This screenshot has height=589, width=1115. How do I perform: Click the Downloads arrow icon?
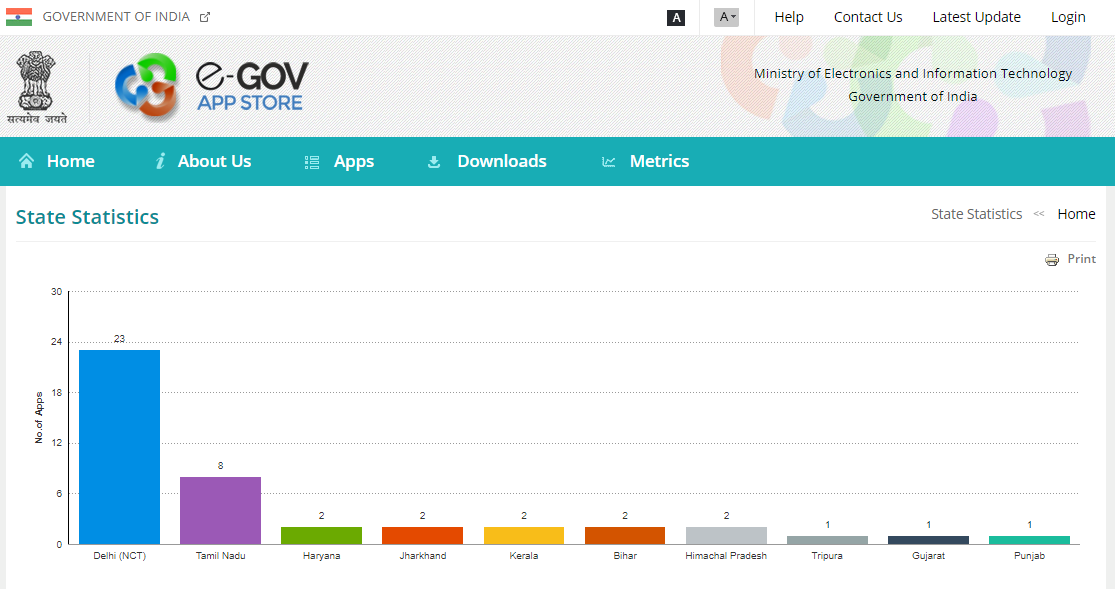click(434, 161)
